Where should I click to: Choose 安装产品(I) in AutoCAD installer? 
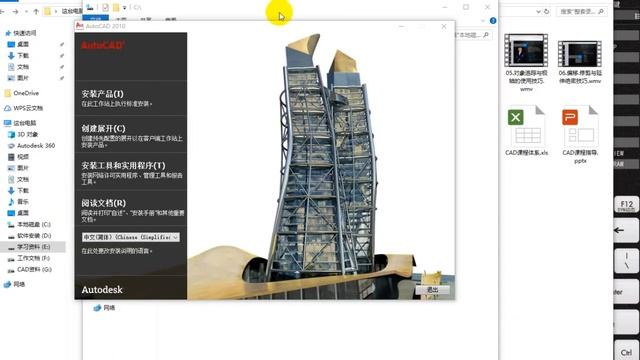click(102, 94)
